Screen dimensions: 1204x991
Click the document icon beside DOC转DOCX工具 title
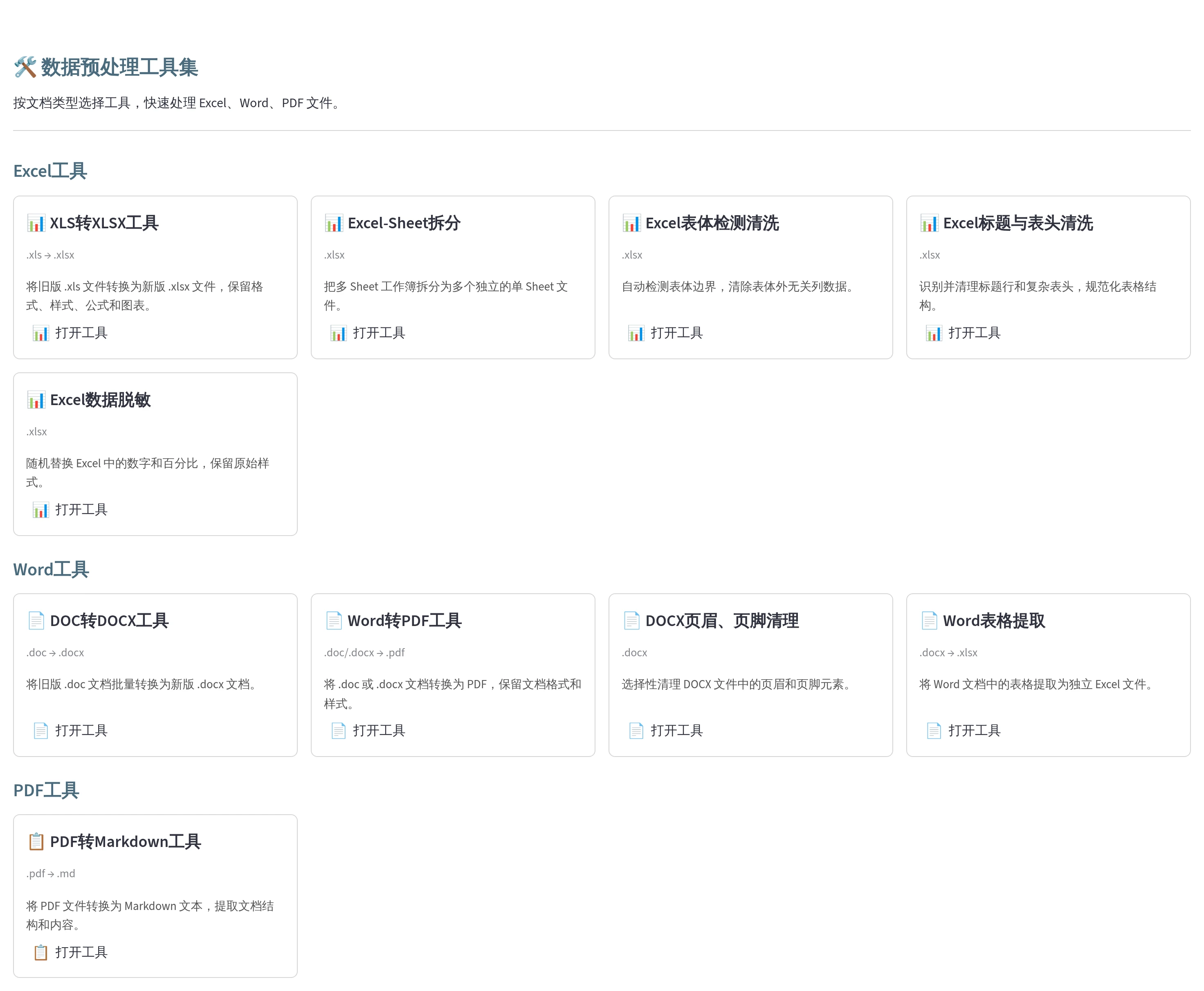pyautogui.click(x=36, y=621)
